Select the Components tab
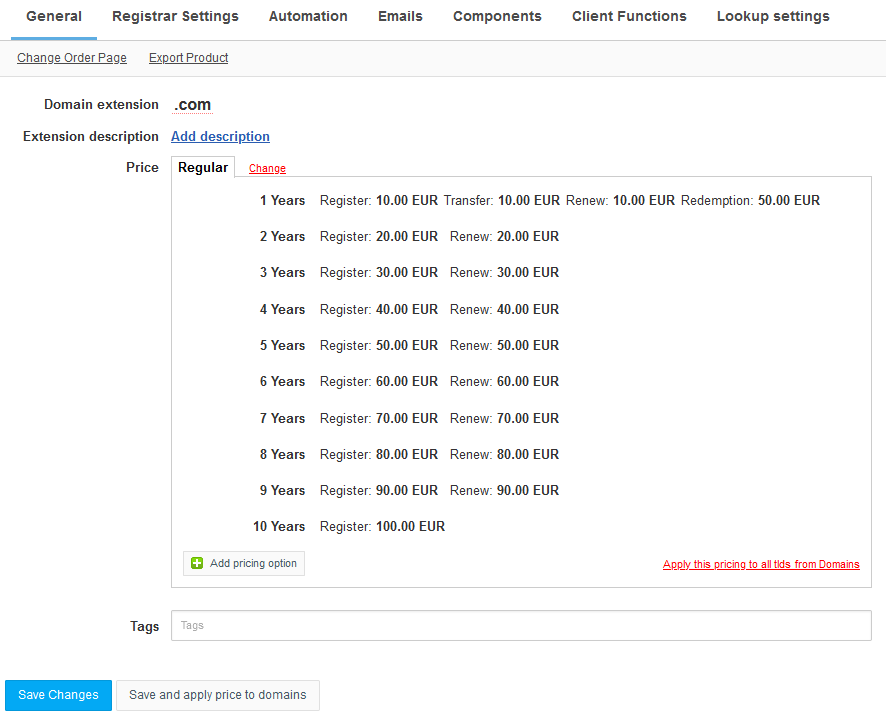The width and height of the screenshot is (886, 720). click(x=496, y=16)
